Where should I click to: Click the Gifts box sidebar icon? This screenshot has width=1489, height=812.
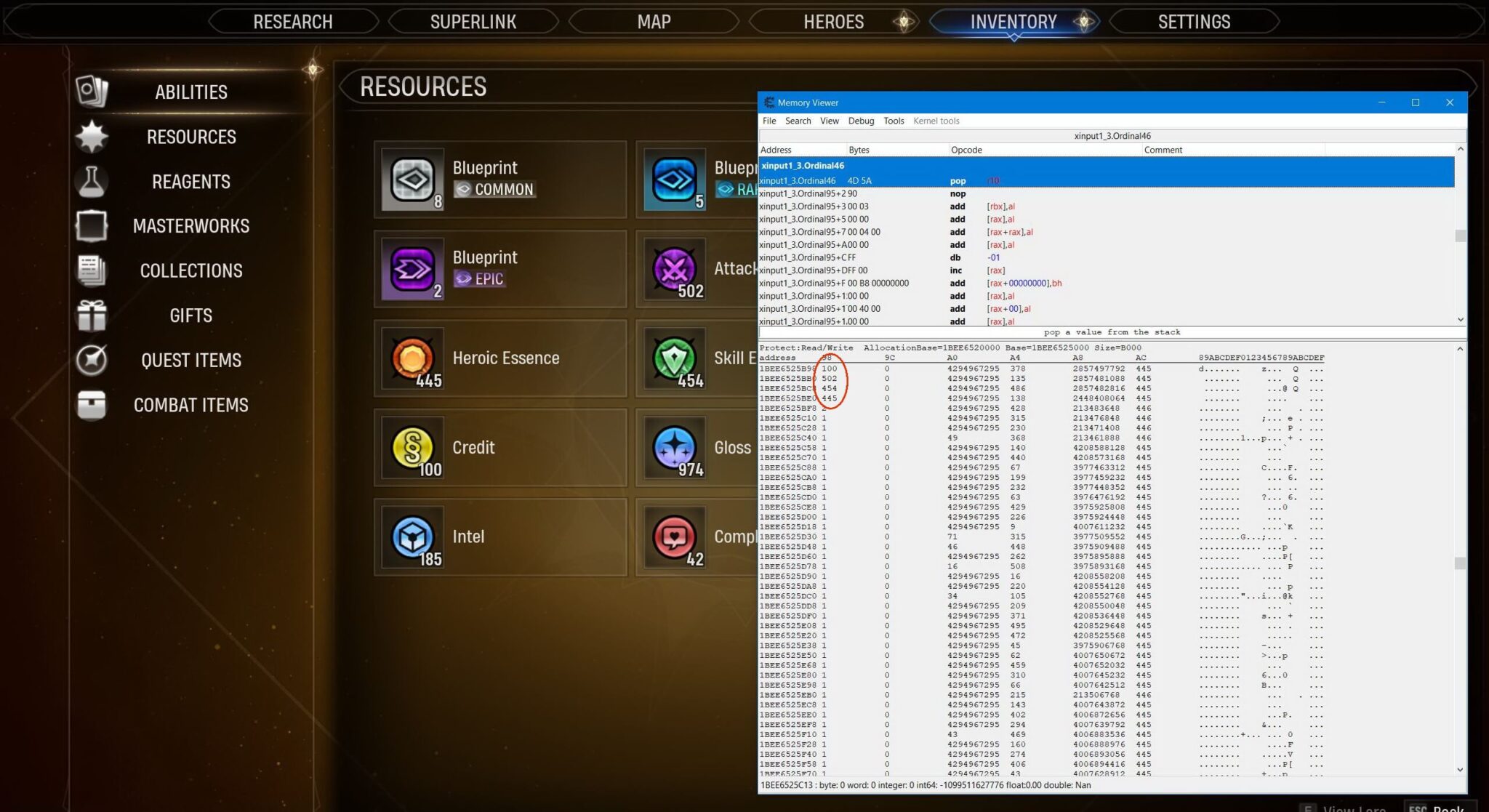click(92, 315)
